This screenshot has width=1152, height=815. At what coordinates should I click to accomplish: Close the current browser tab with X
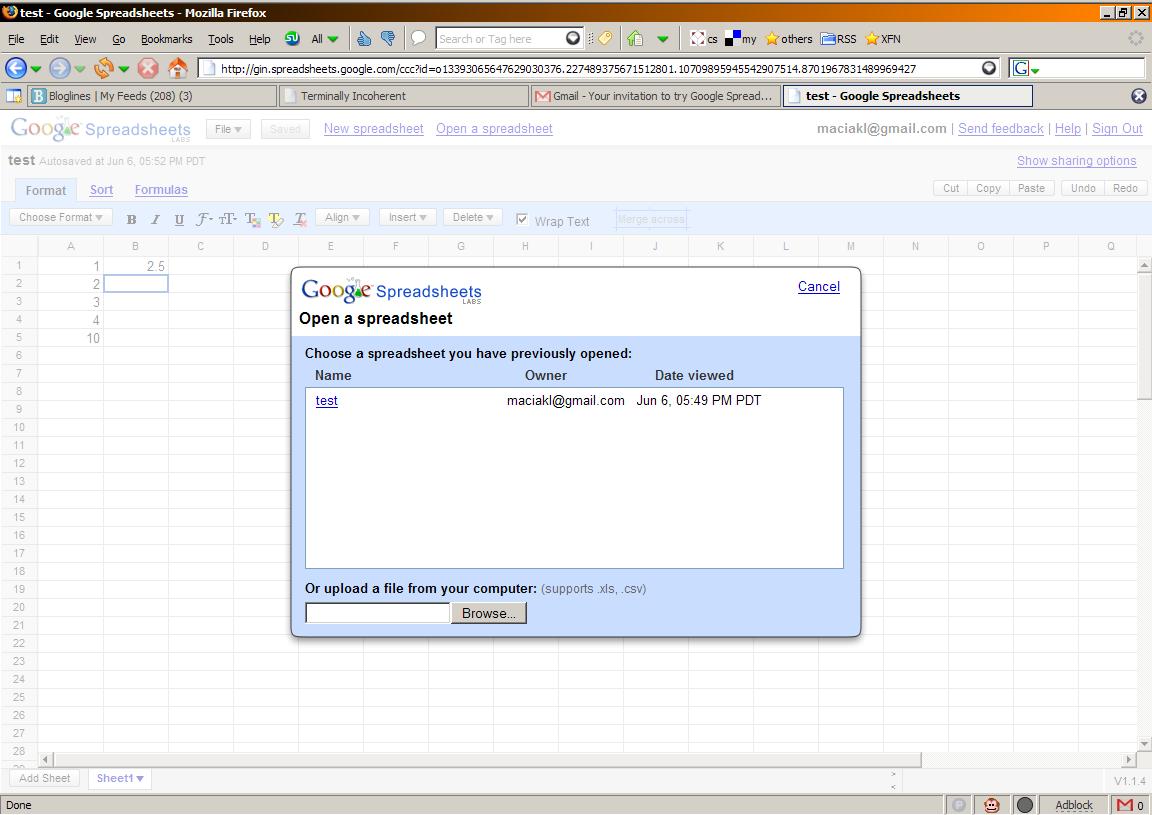pyautogui.click(x=1139, y=96)
